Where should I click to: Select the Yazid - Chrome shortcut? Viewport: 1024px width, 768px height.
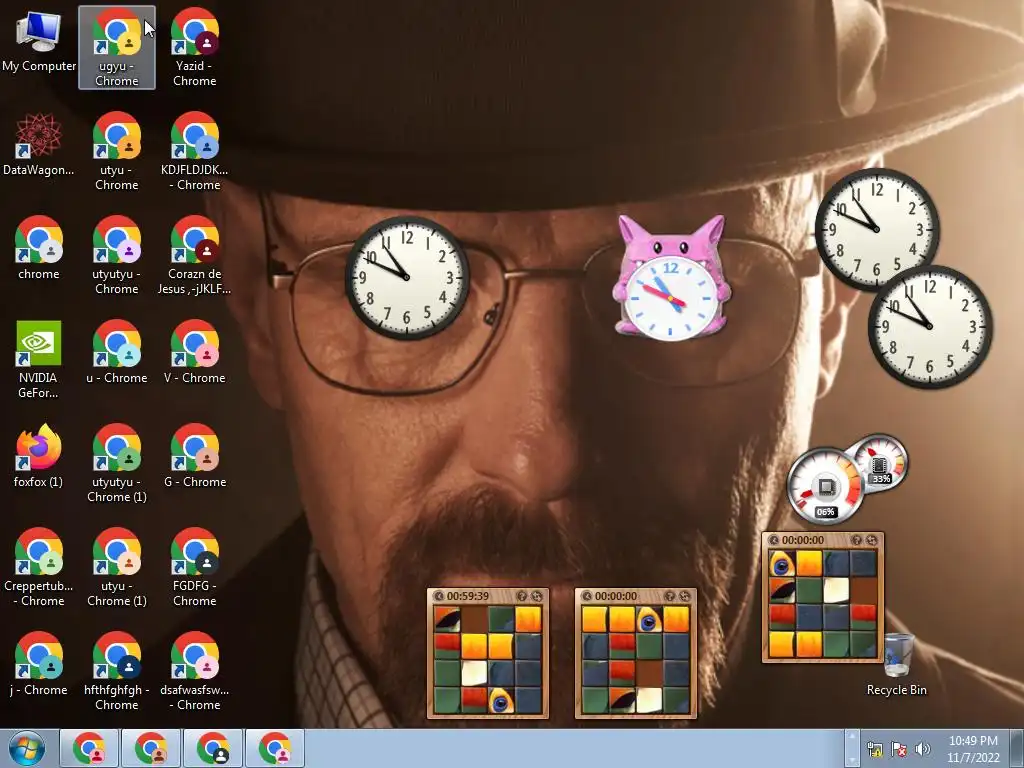coord(195,47)
